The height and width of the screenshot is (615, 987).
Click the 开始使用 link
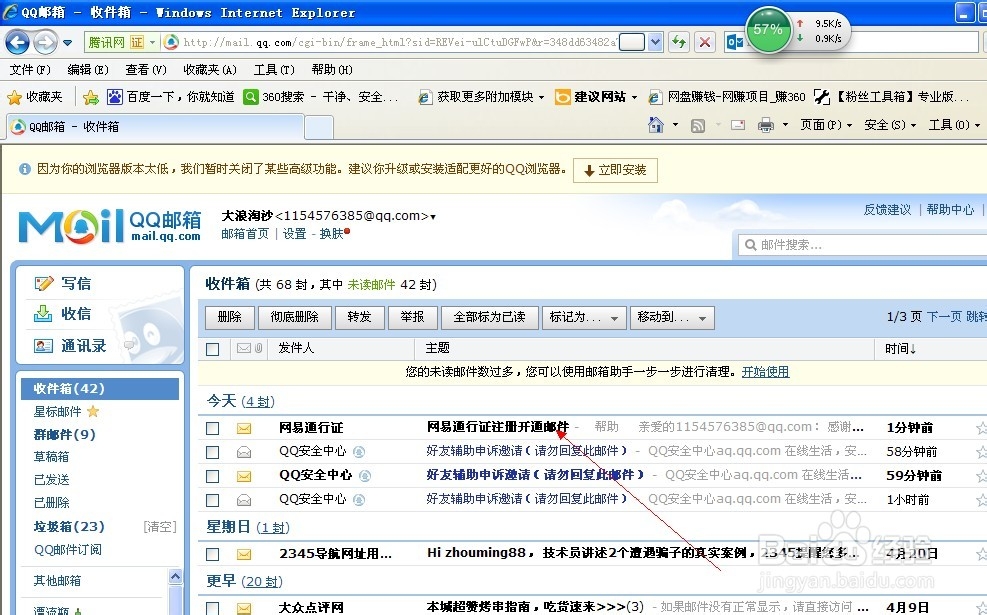765,372
